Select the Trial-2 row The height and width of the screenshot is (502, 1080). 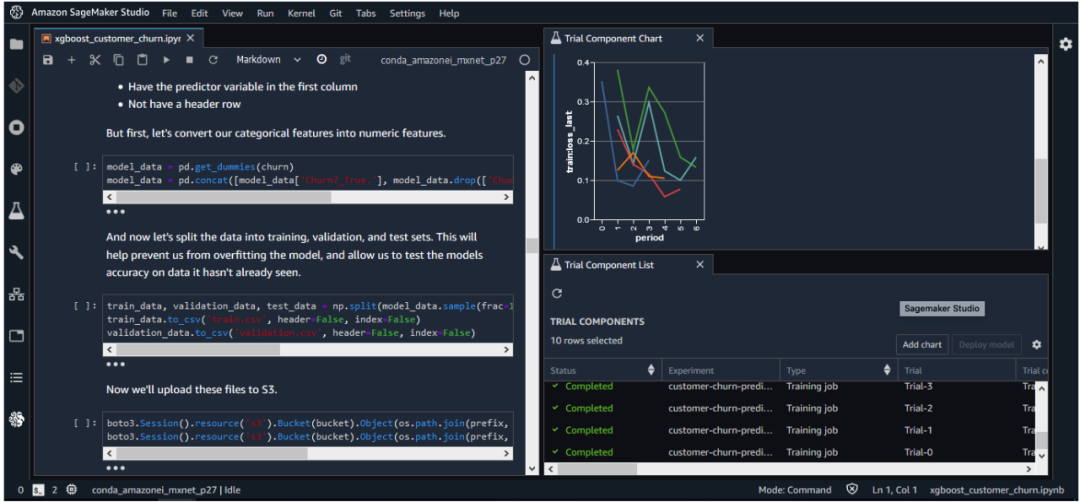790,408
